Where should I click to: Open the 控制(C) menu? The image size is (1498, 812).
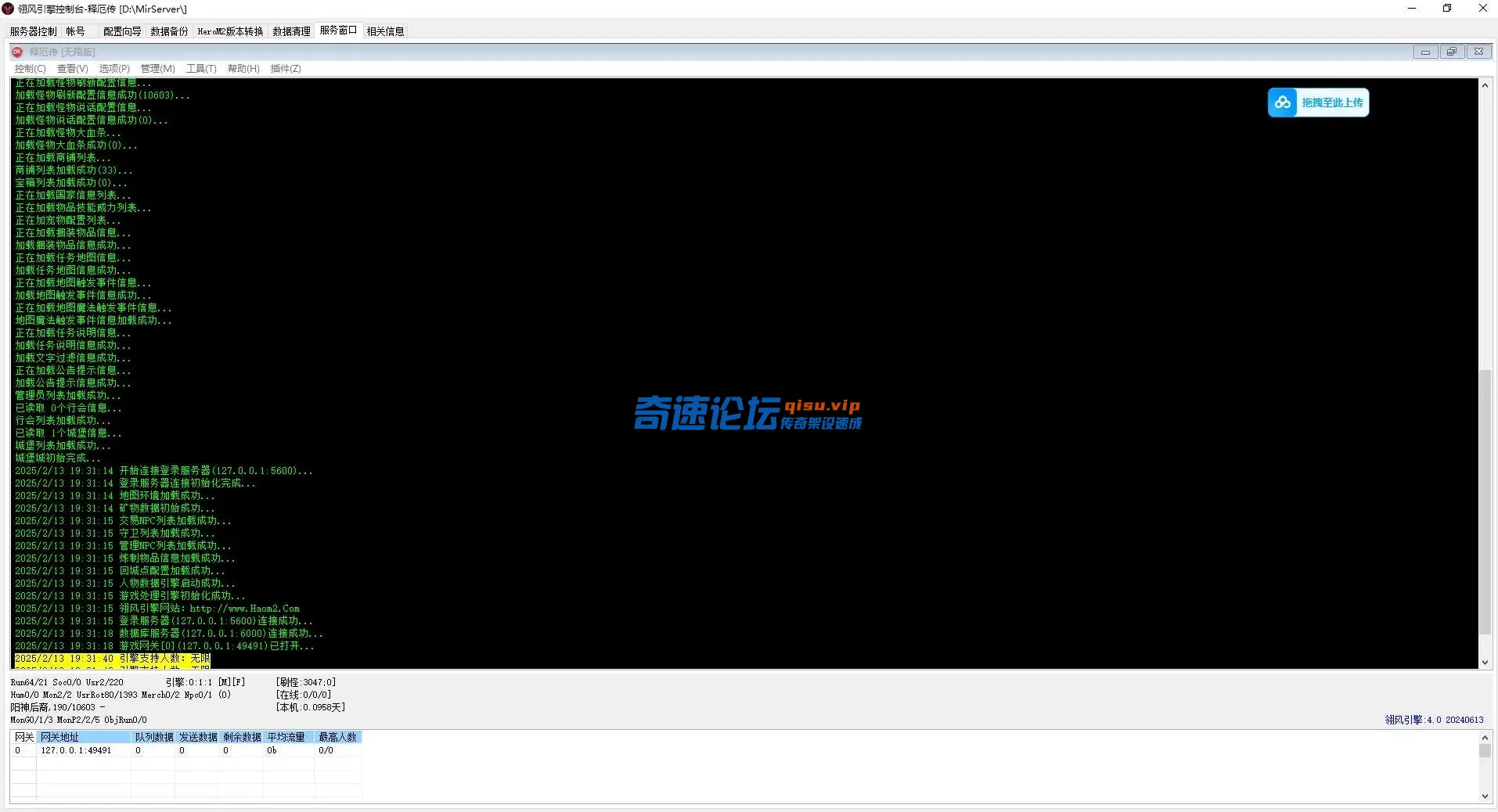[x=30, y=69]
